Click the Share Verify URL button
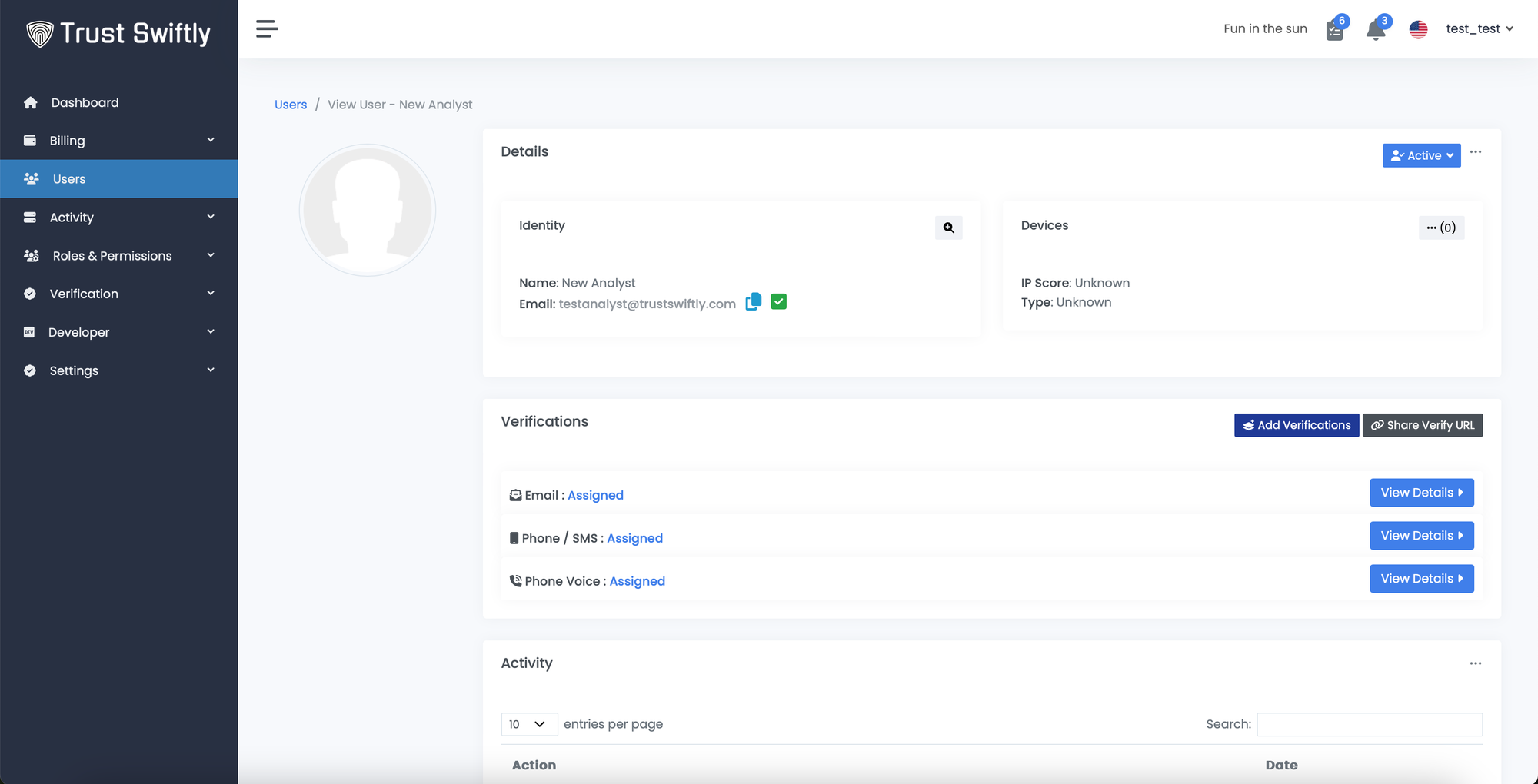 1422,425
